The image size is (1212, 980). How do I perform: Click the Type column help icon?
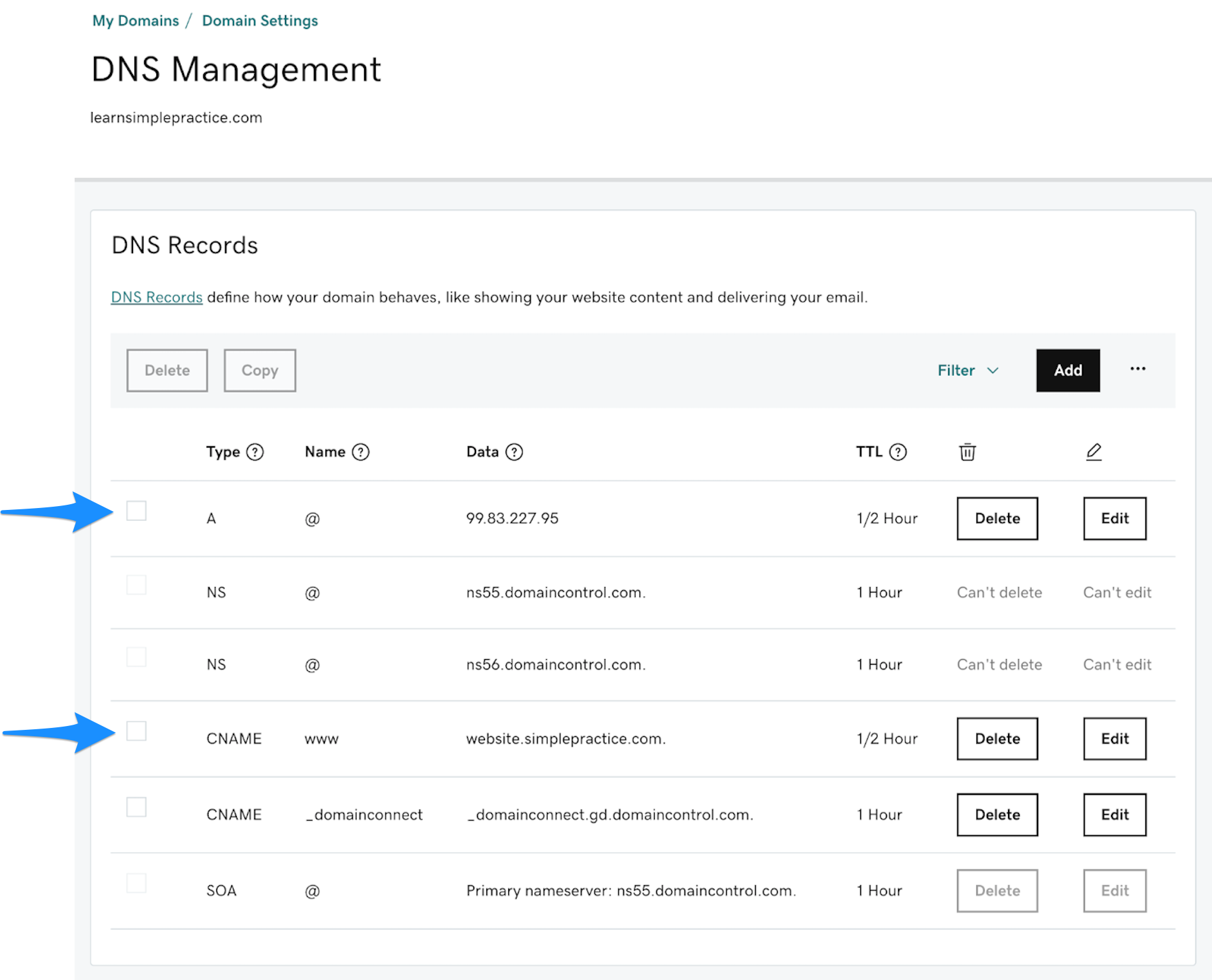click(255, 452)
